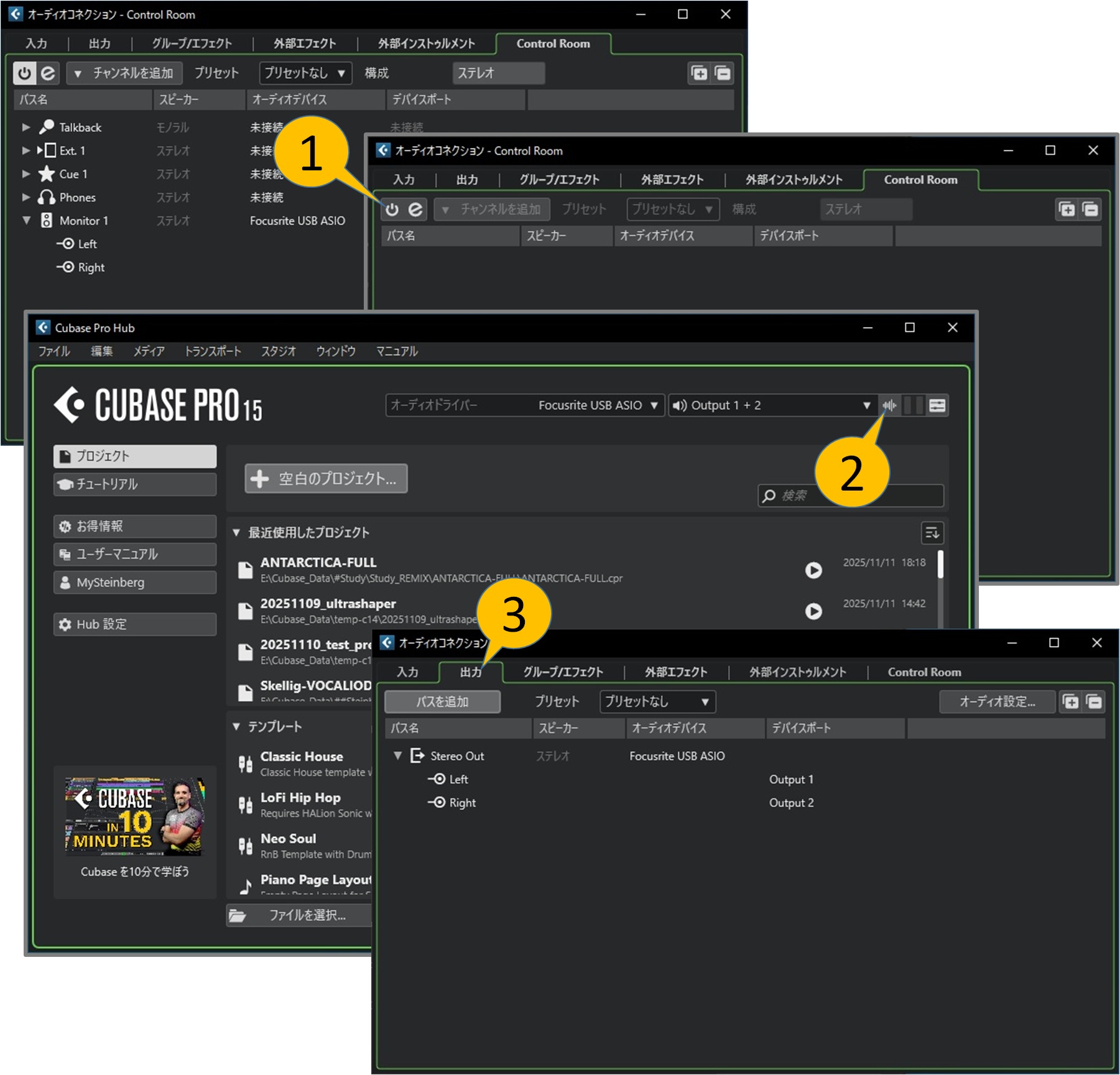Play preview of ANTARCTICA-FULL project
The height and width of the screenshot is (1075, 1120).
click(x=813, y=570)
